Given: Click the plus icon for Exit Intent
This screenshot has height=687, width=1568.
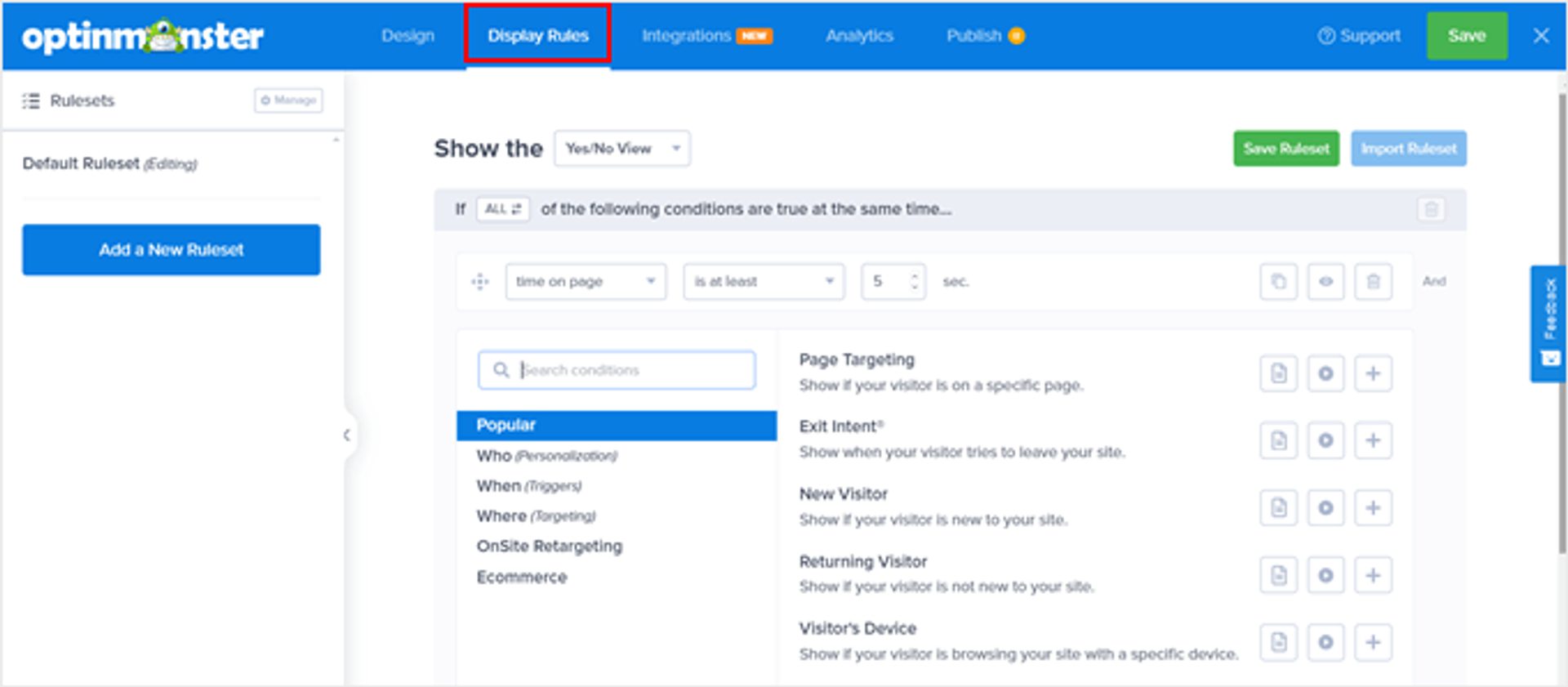Looking at the screenshot, I should 1373,440.
